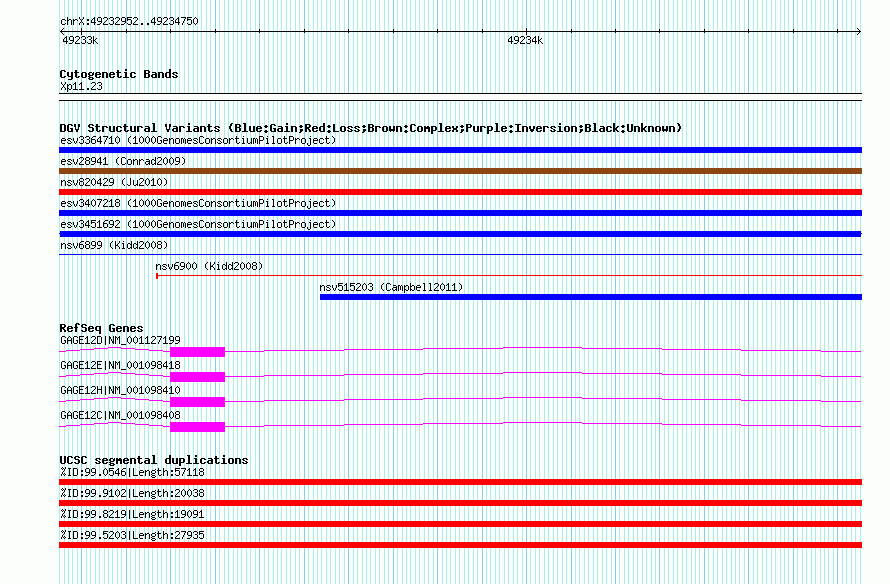Click the GAGE12D|NM_001127199 gene label
Image resolution: width=890 pixels, height=584 pixels.
pos(120,341)
